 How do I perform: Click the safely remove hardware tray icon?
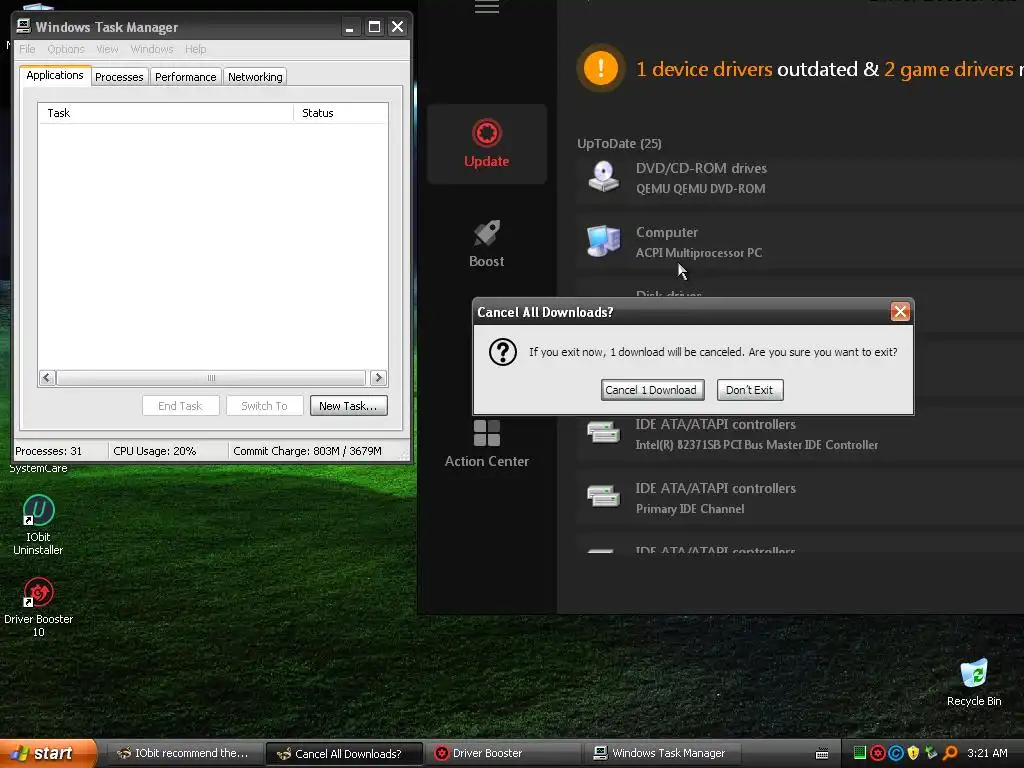point(931,753)
